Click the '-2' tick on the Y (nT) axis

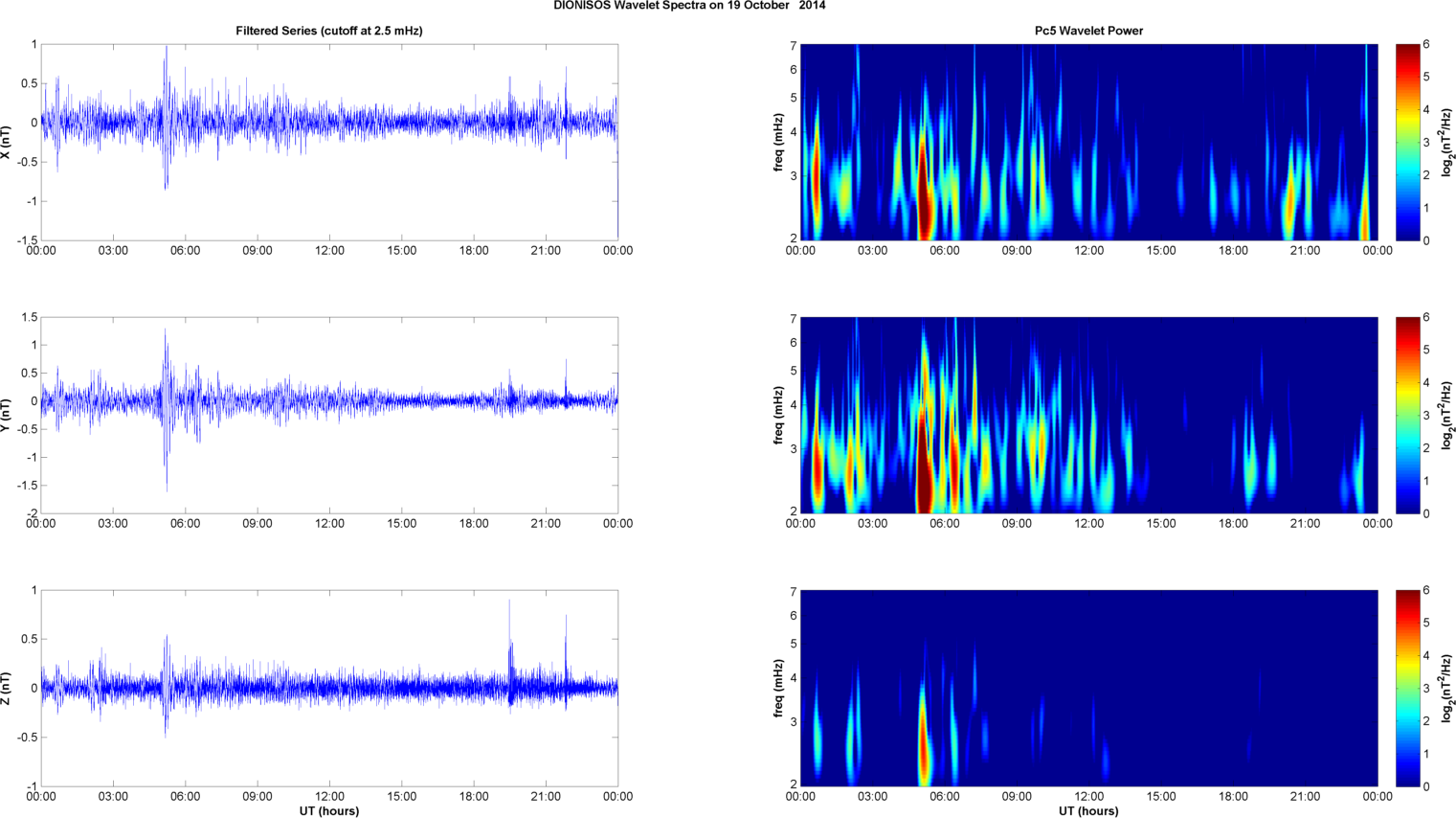33,513
